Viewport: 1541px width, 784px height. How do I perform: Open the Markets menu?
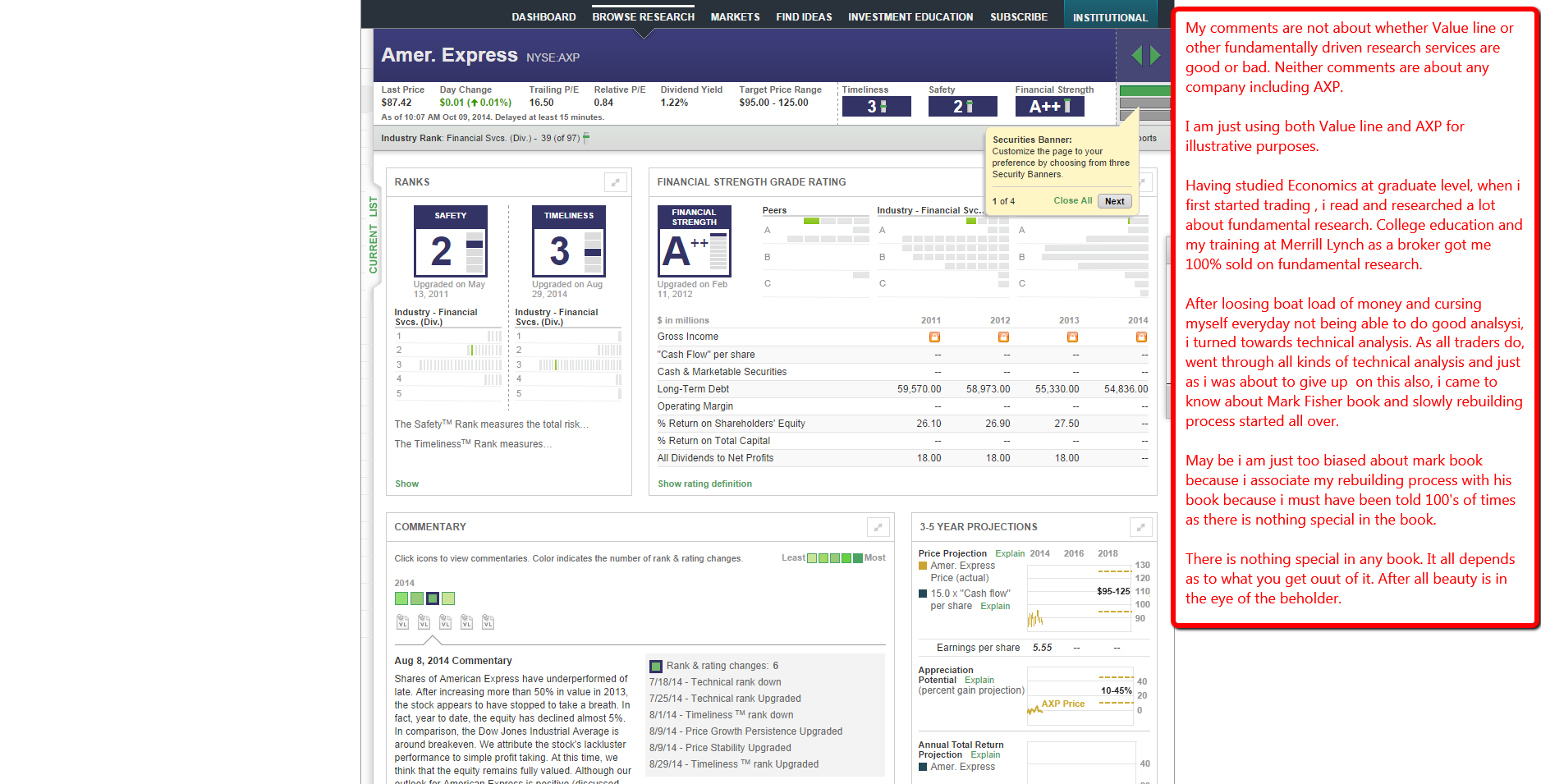tap(735, 16)
